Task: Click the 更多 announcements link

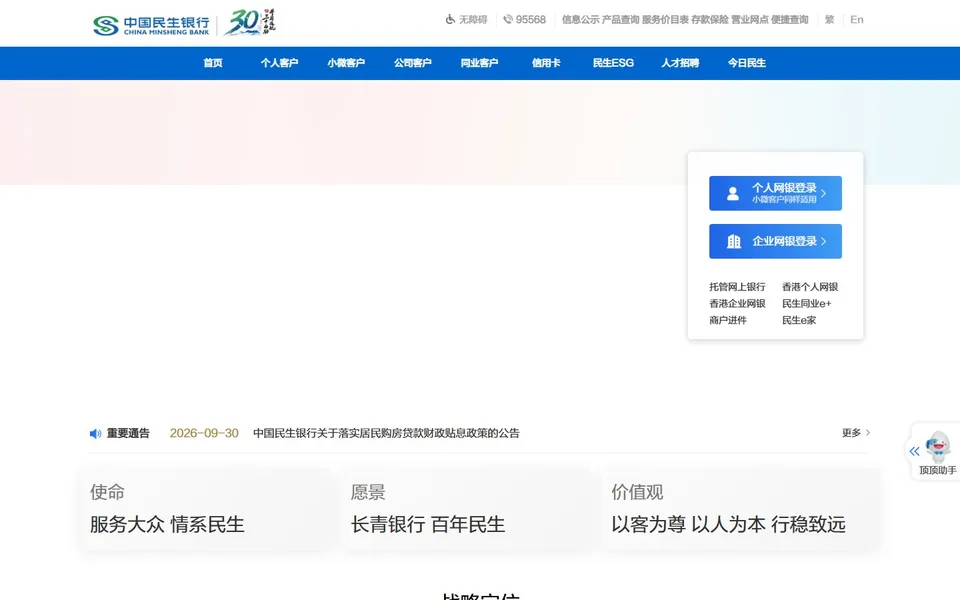Action: tap(851, 433)
